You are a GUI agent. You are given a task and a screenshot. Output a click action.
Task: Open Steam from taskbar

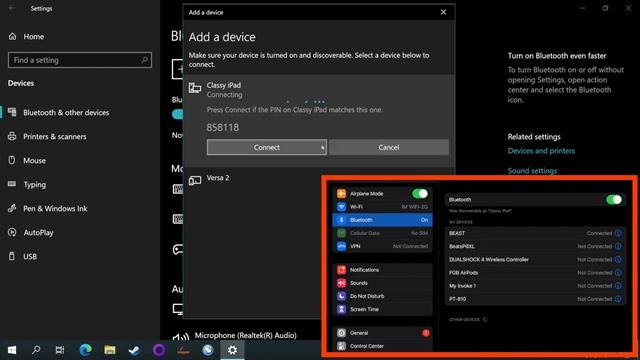(134, 350)
